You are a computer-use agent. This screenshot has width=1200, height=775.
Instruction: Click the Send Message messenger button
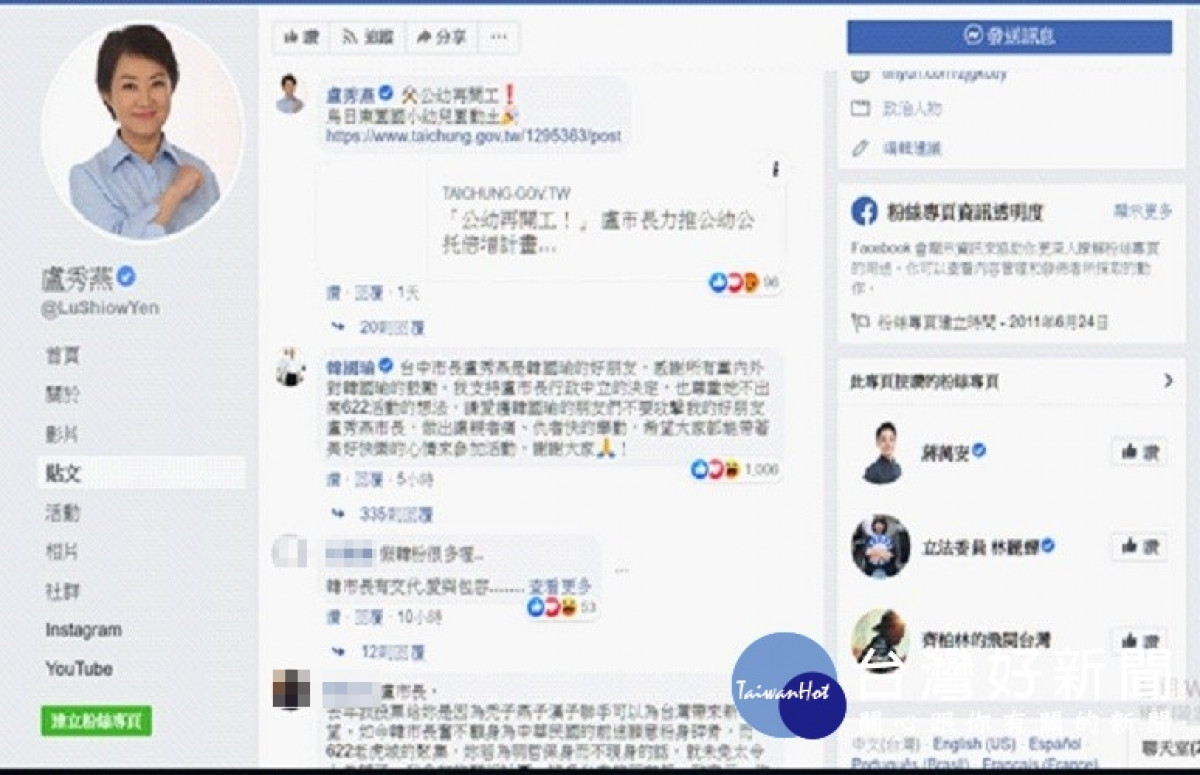coord(1009,37)
